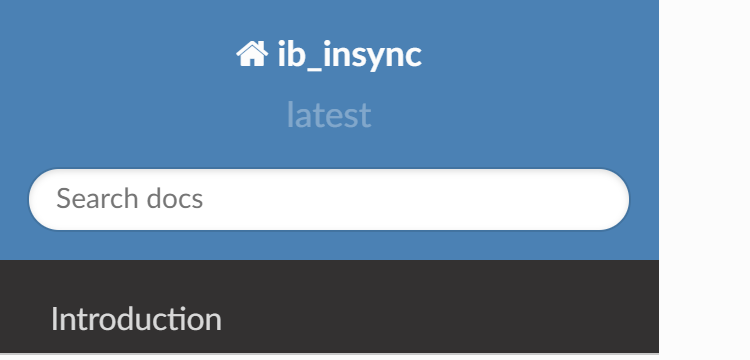Click the word 'Introduction' in dark panel

[x=136, y=319]
